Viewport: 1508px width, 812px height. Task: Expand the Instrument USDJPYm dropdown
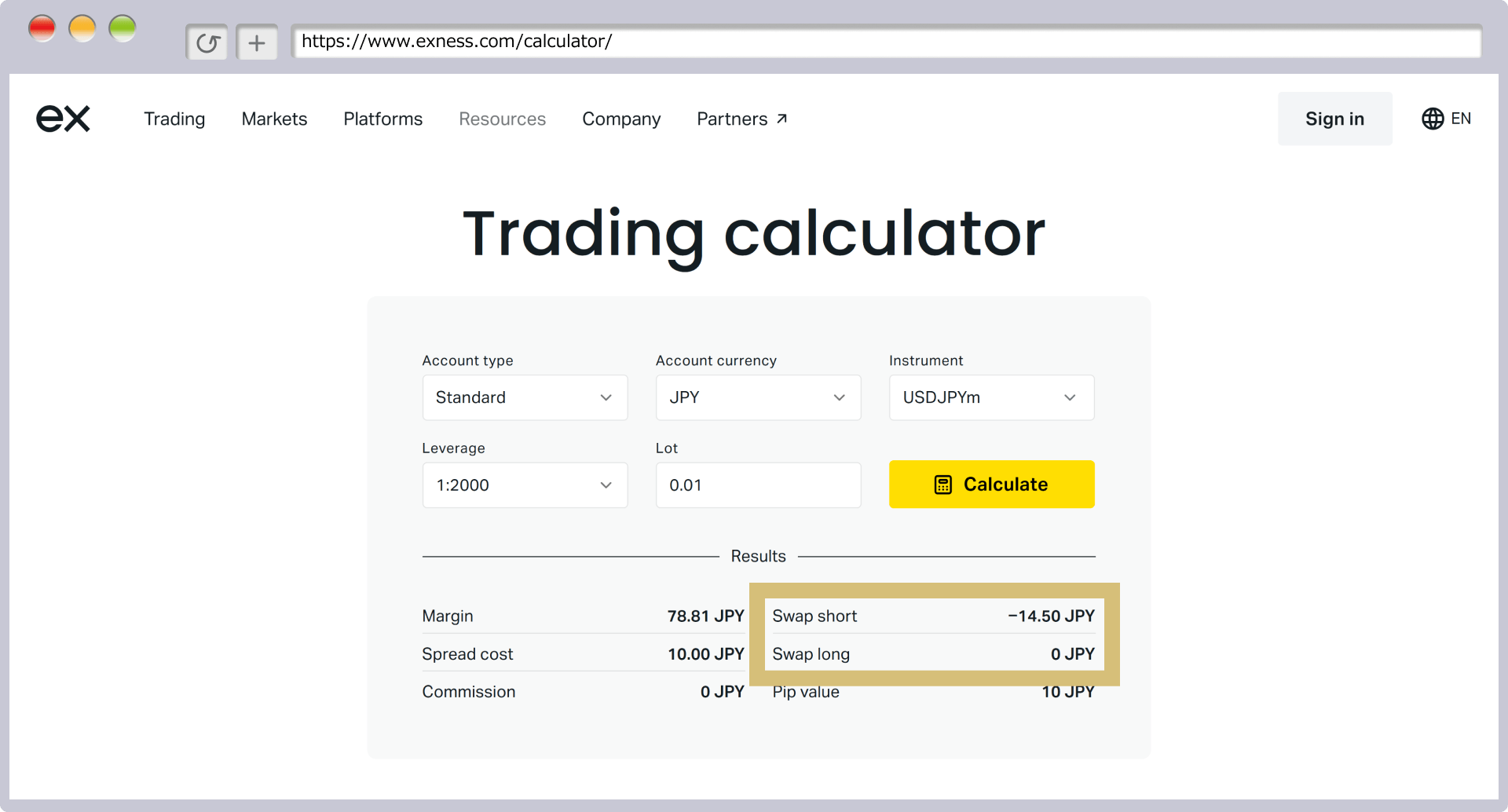[x=991, y=397]
